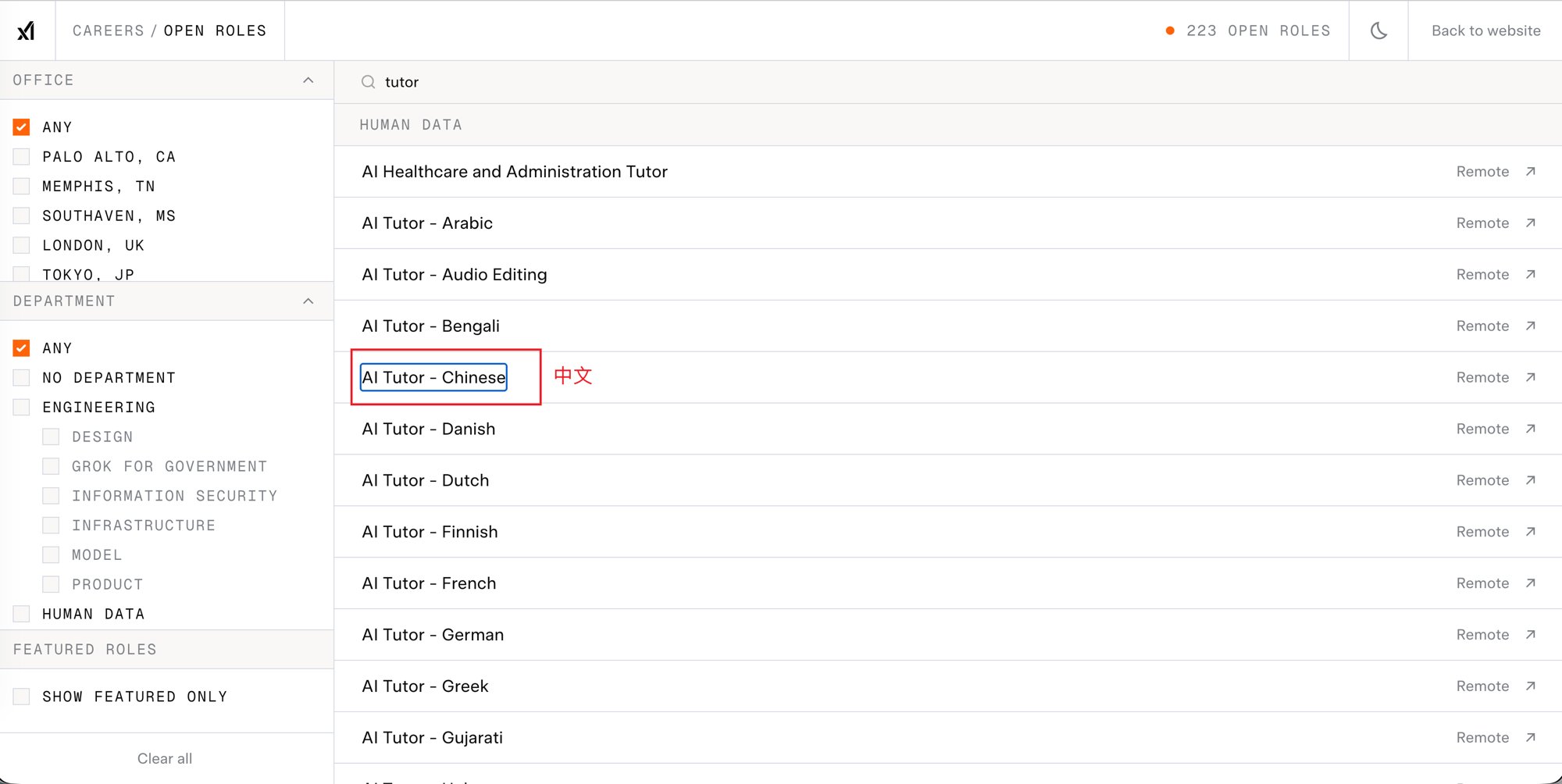This screenshot has height=784, width=1562.
Task: Check the Design sub-department
Action: pos(51,437)
